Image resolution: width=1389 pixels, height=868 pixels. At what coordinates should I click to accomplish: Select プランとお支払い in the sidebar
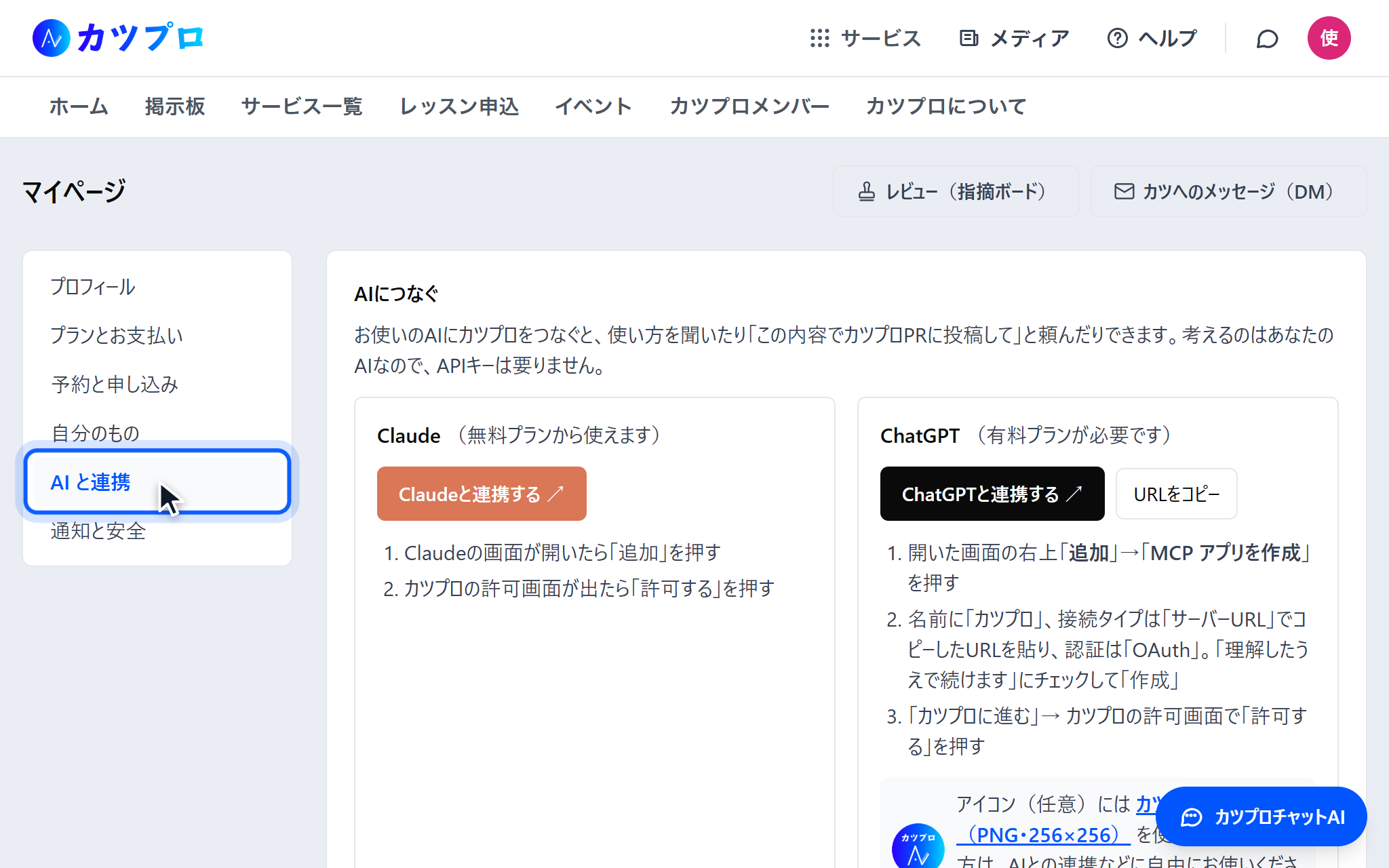pyautogui.click(x=157, y=336)
